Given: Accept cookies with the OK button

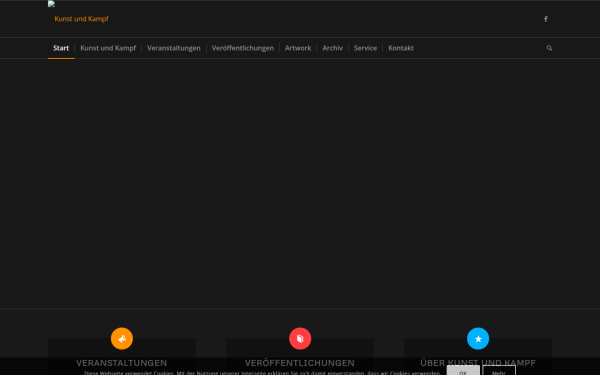Looking at the screenshot, I should click(463, 370).
